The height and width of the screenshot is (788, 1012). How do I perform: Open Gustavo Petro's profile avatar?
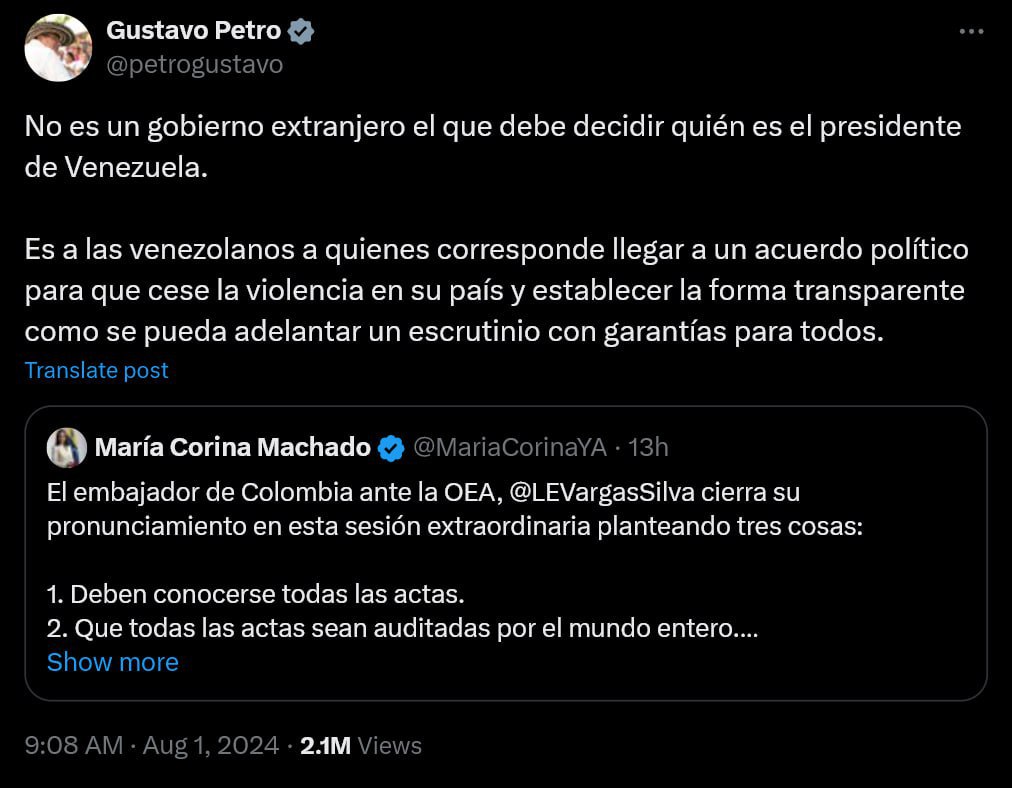point(58,47)
